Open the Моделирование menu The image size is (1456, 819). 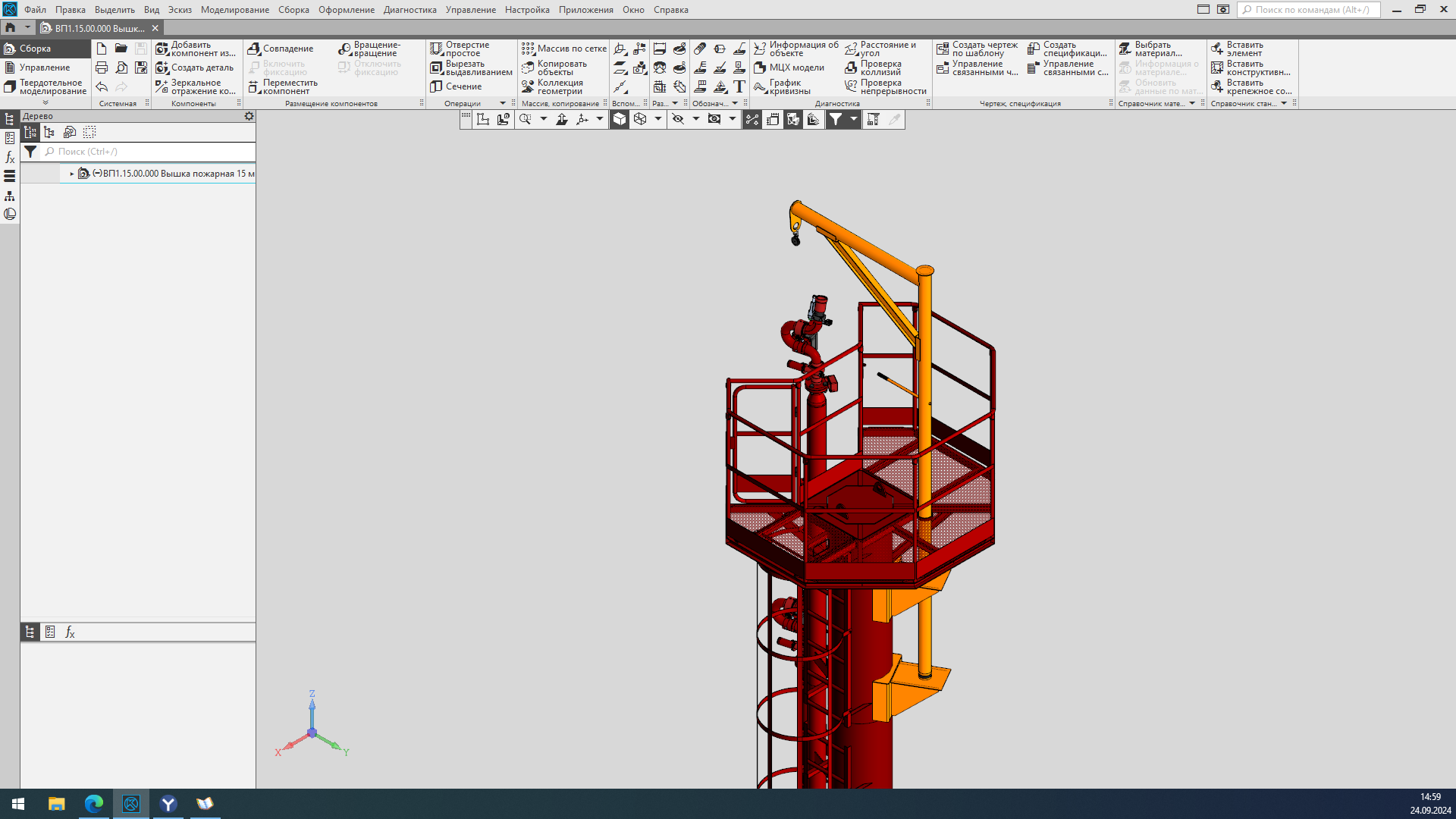tap(234, 10)
